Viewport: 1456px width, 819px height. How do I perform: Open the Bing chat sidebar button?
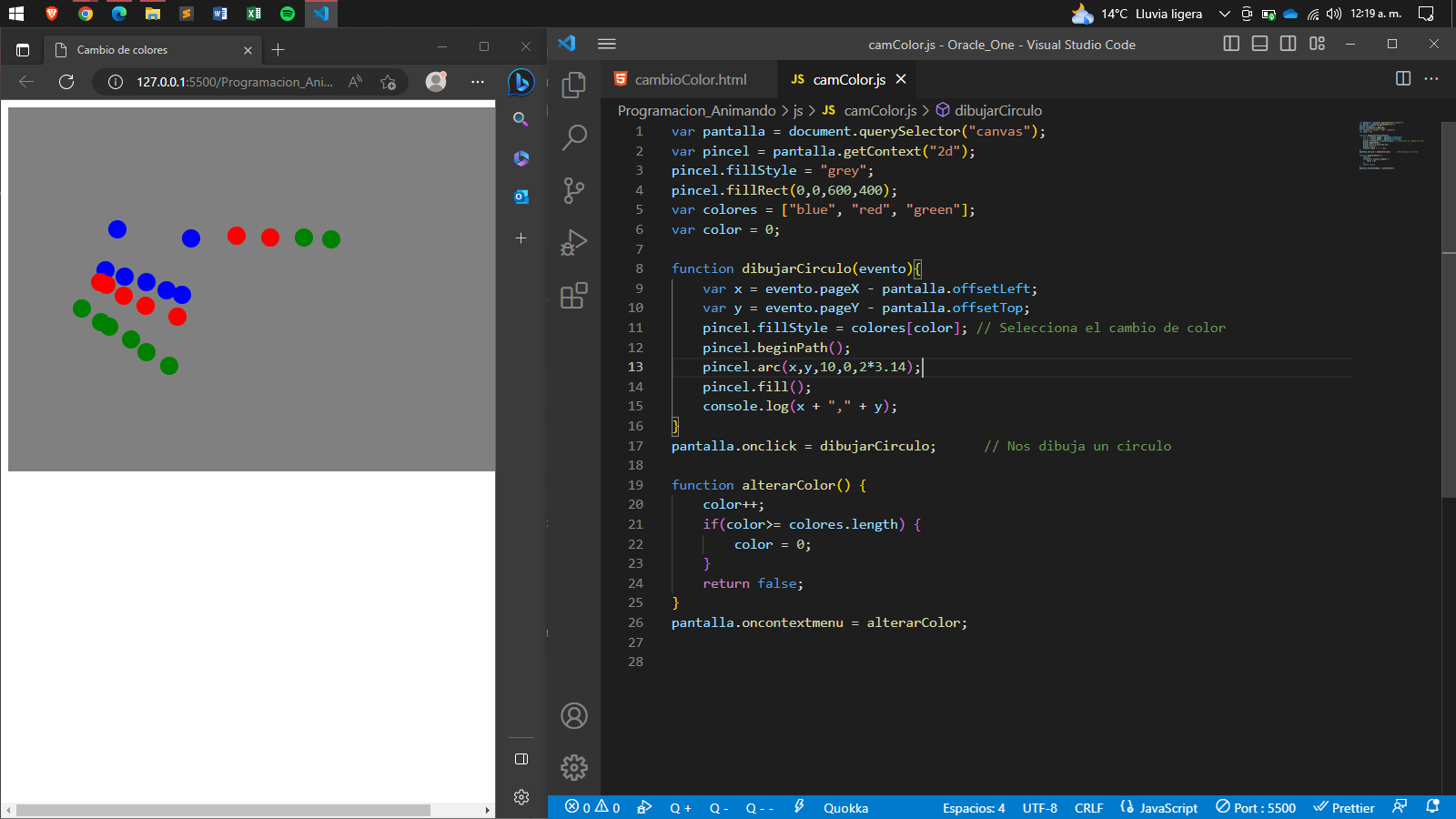[x=521, y=82]
